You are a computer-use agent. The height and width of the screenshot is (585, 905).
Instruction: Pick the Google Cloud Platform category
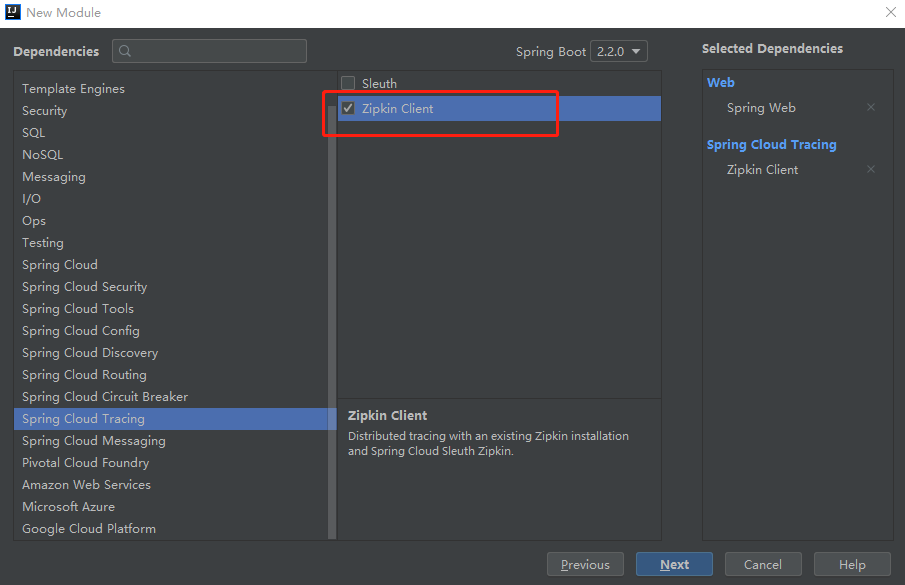coord(89,529)
